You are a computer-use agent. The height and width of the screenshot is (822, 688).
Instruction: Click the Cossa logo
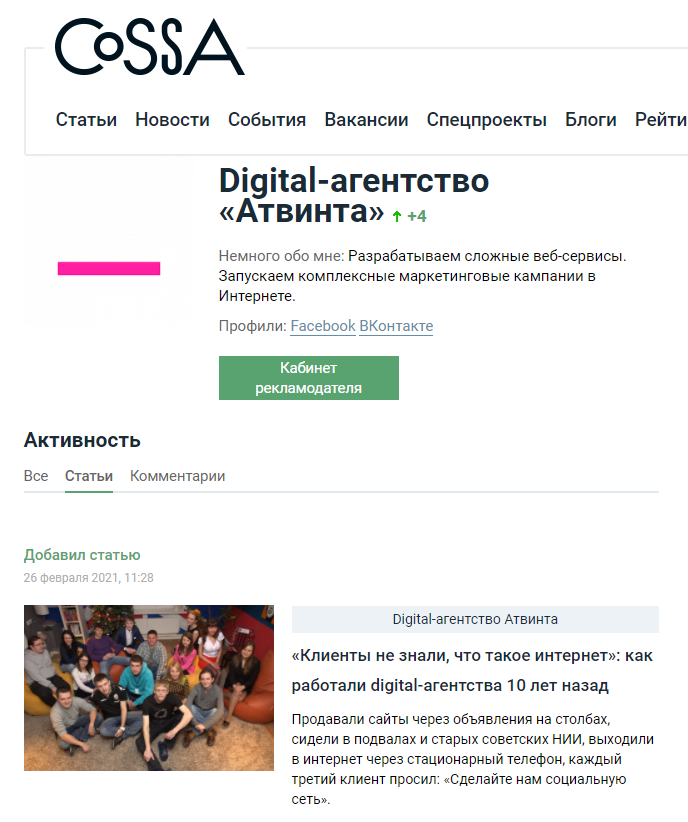tap(149, 47)
